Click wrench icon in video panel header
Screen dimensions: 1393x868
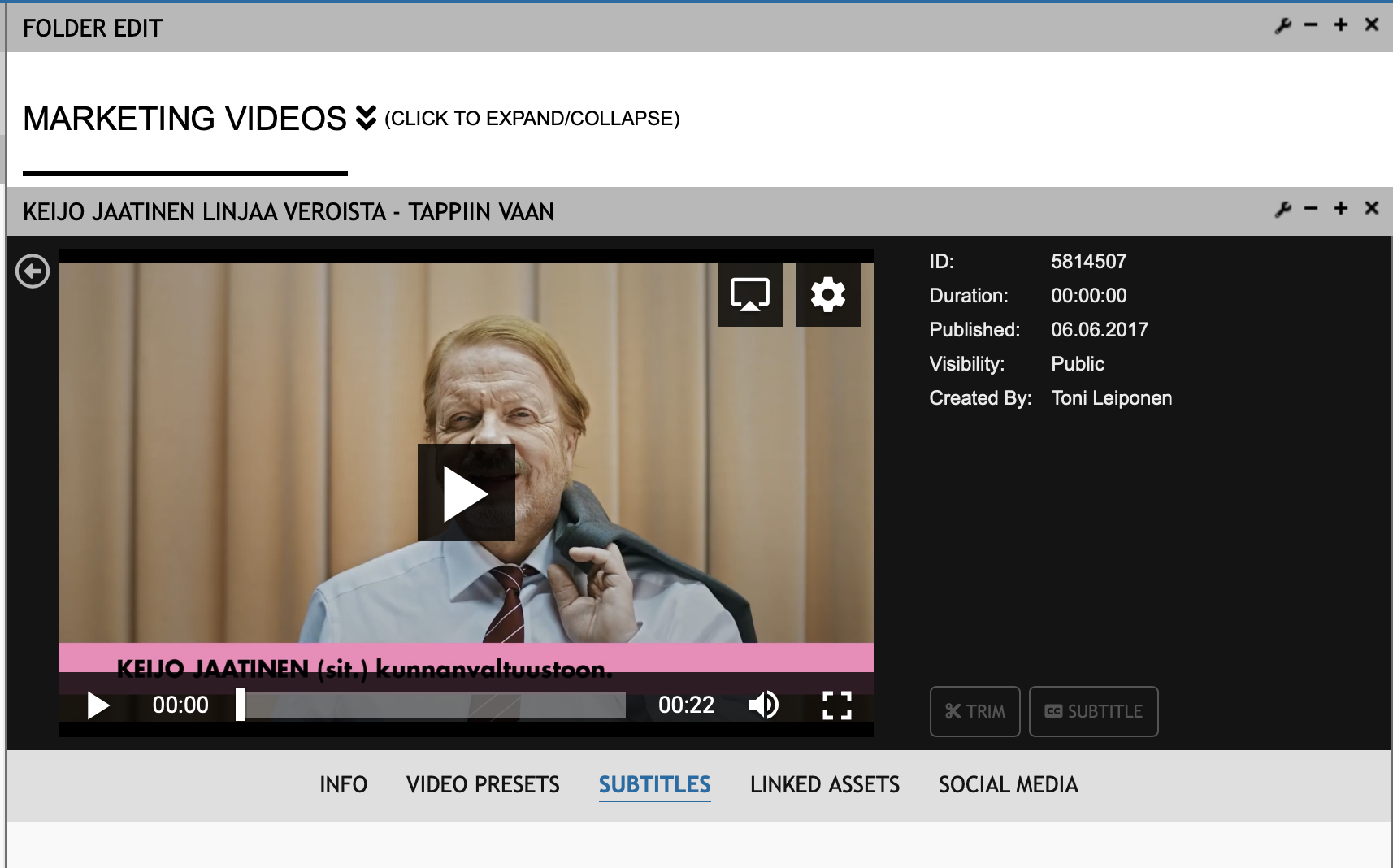[1283, 210]
